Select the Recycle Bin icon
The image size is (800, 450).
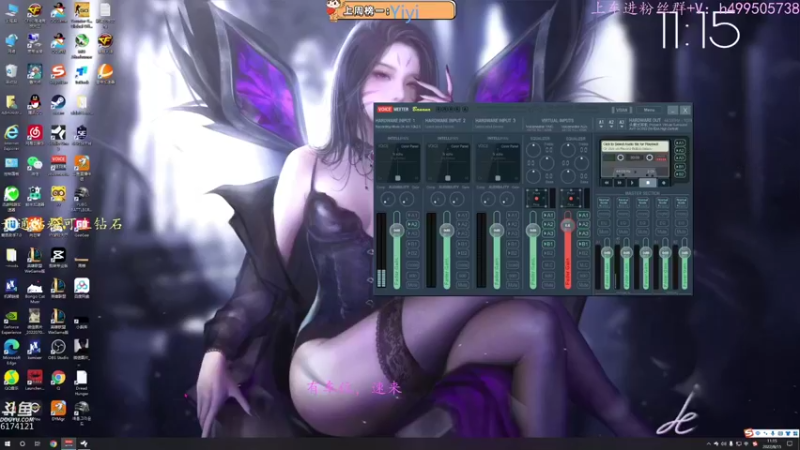coord(11,73)
